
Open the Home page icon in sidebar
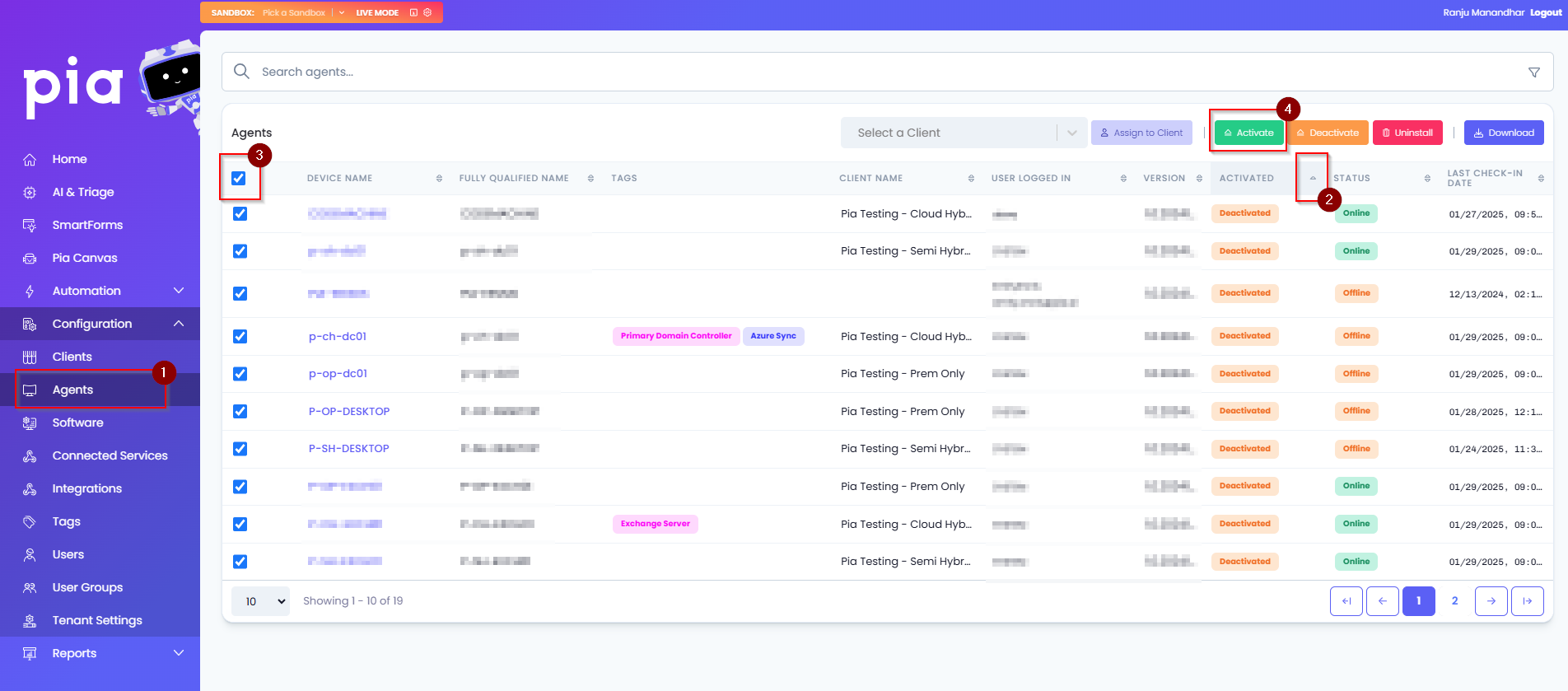30,160
